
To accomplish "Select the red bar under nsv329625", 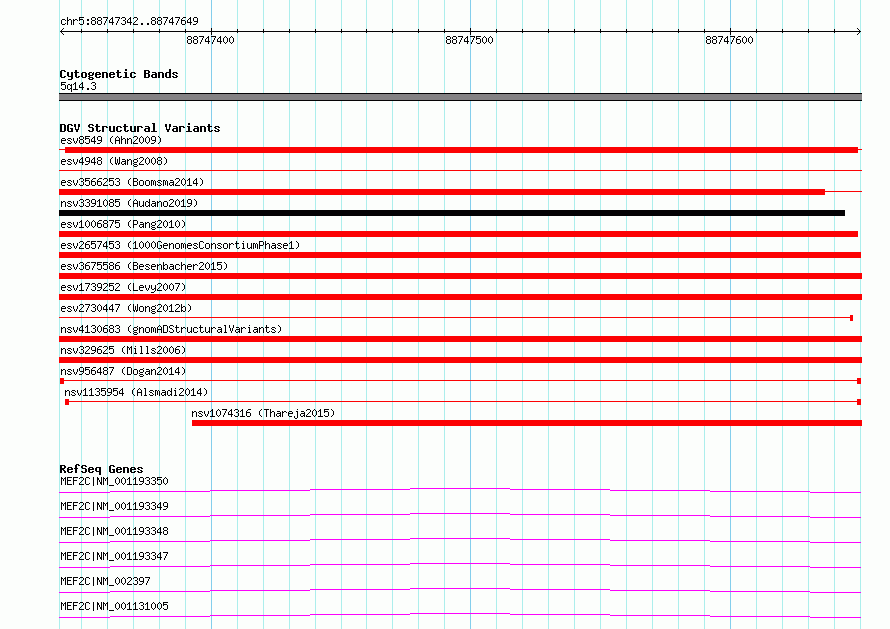I will 460,360.
